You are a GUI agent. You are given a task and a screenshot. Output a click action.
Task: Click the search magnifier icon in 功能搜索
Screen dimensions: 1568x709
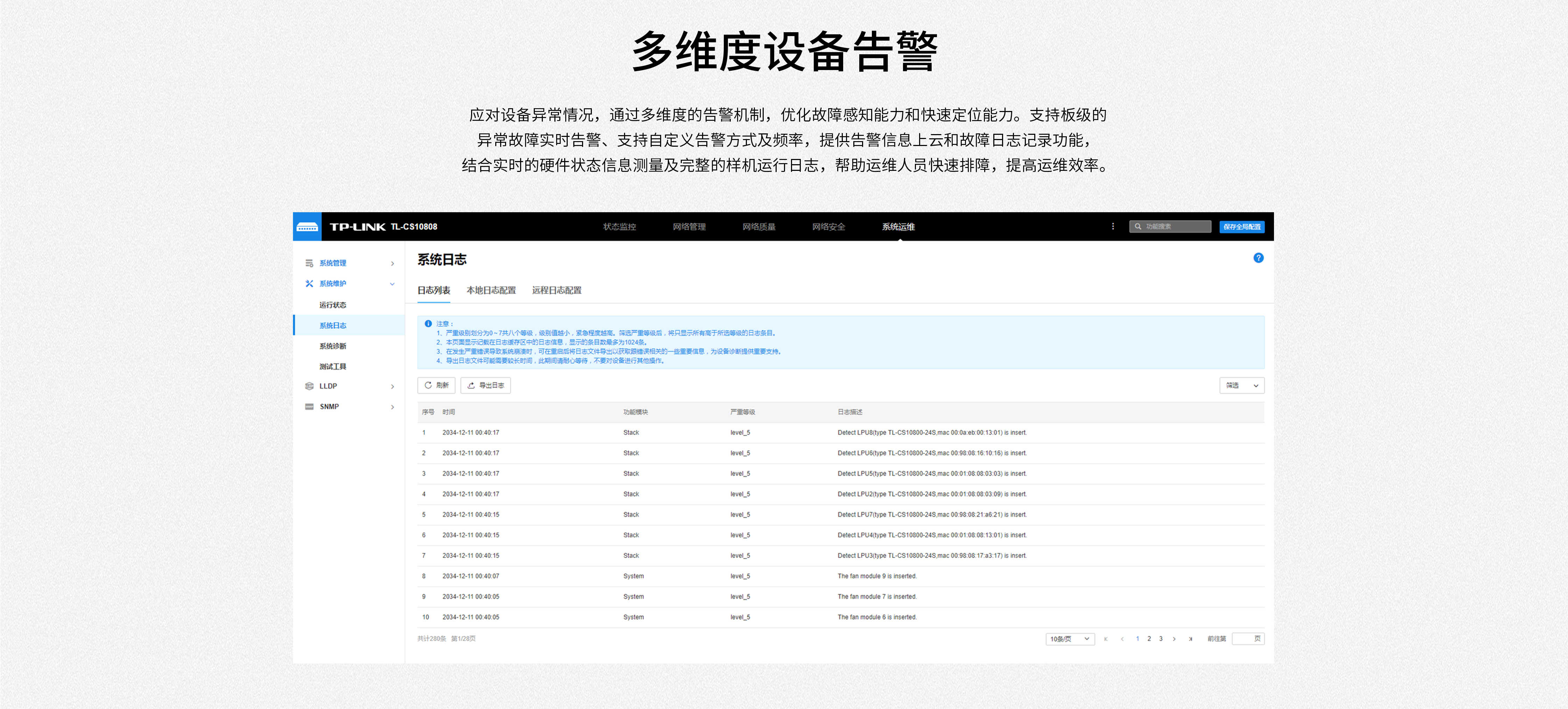(x=1137, y=227)
